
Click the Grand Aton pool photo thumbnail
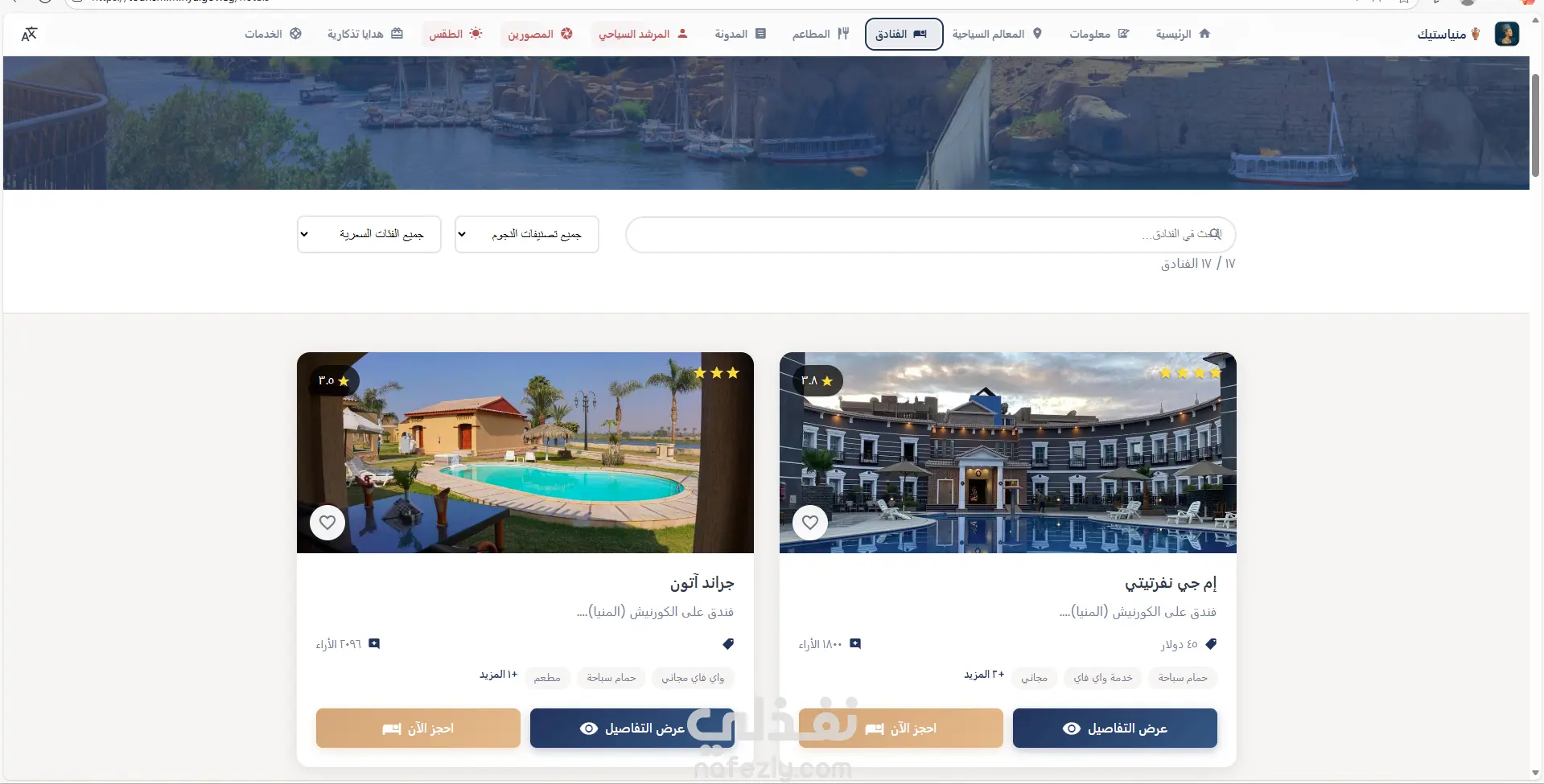point(525,453)
